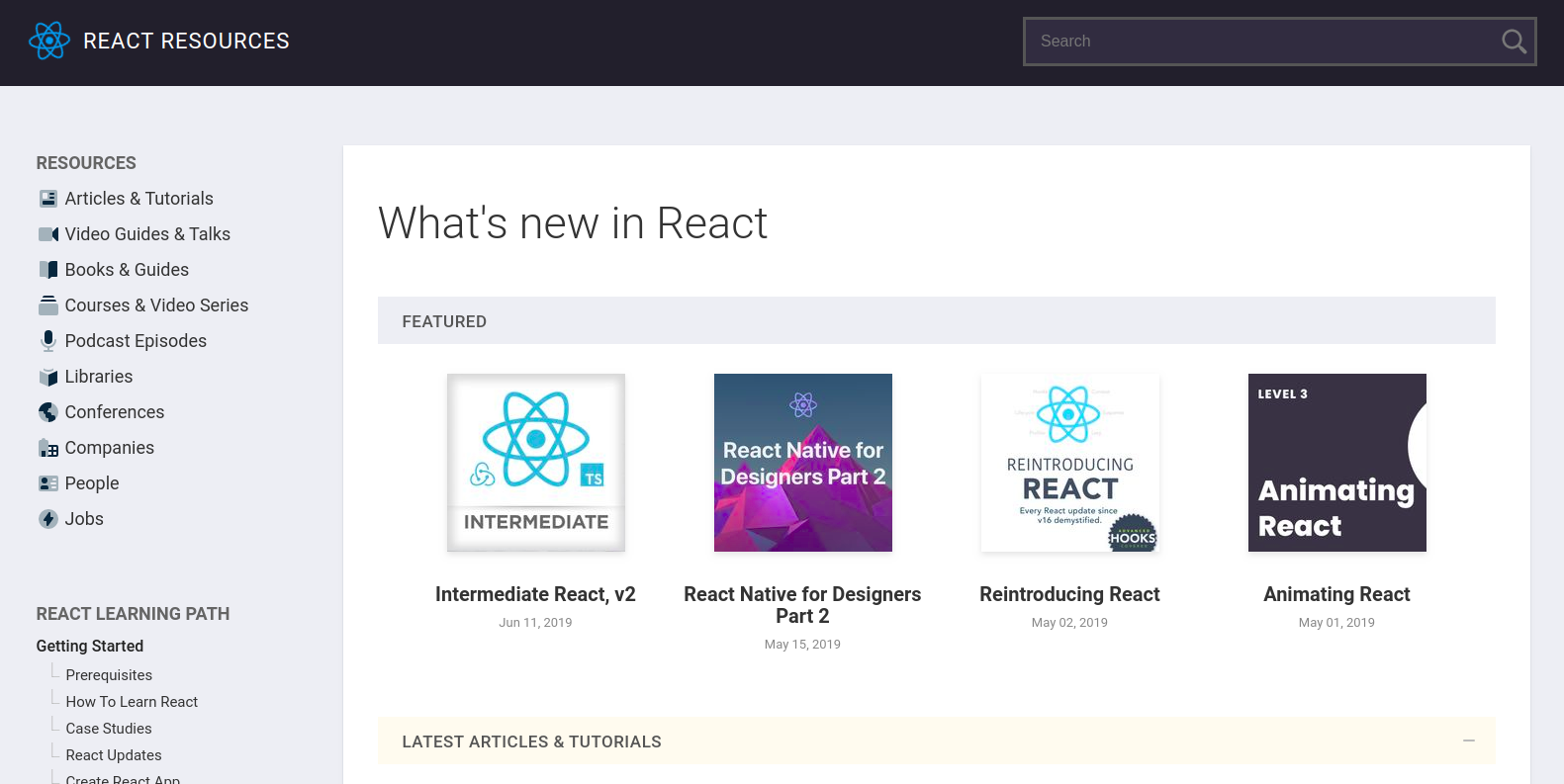Focus the Search input field
This screenshot has height=784, width=1564.
point(1256,42)
